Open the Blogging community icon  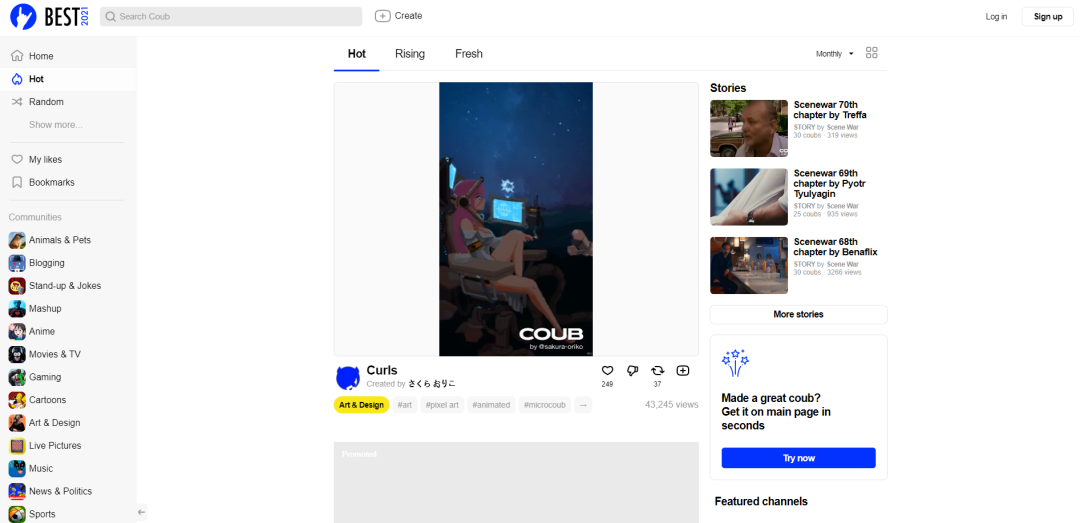point(17,263)
